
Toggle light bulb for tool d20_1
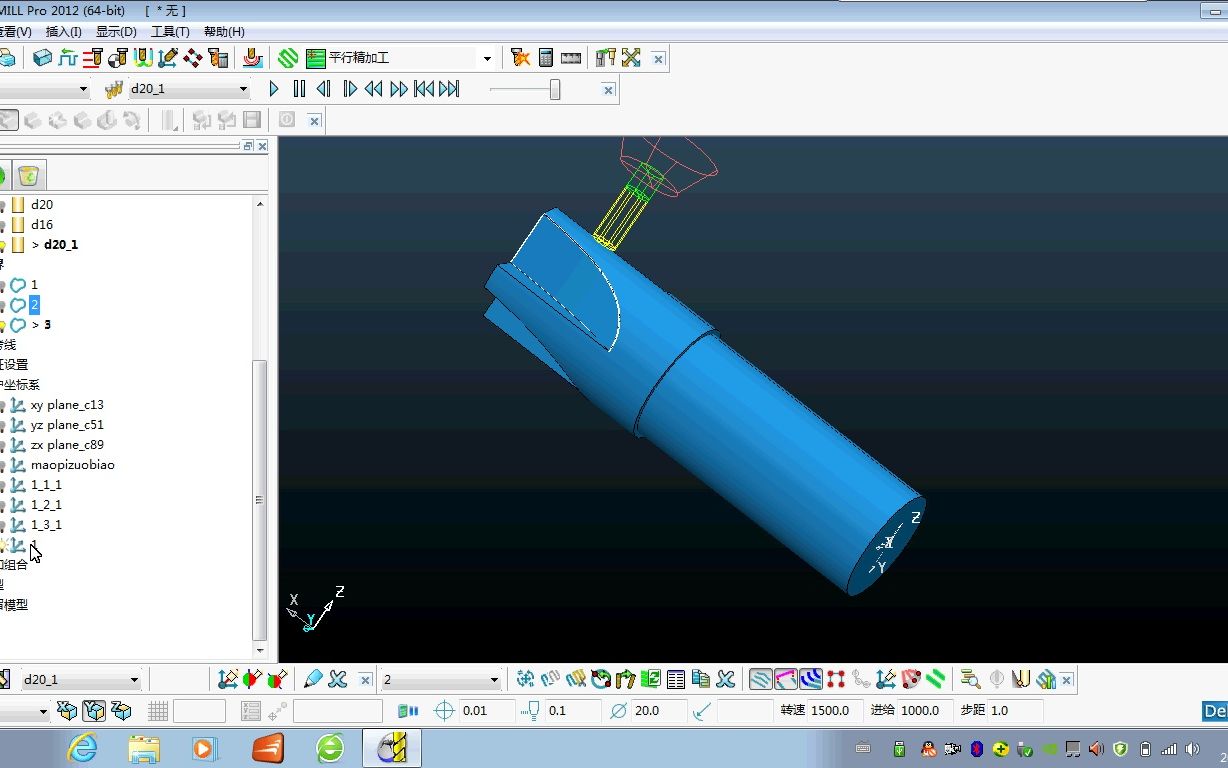pos(3,245)
